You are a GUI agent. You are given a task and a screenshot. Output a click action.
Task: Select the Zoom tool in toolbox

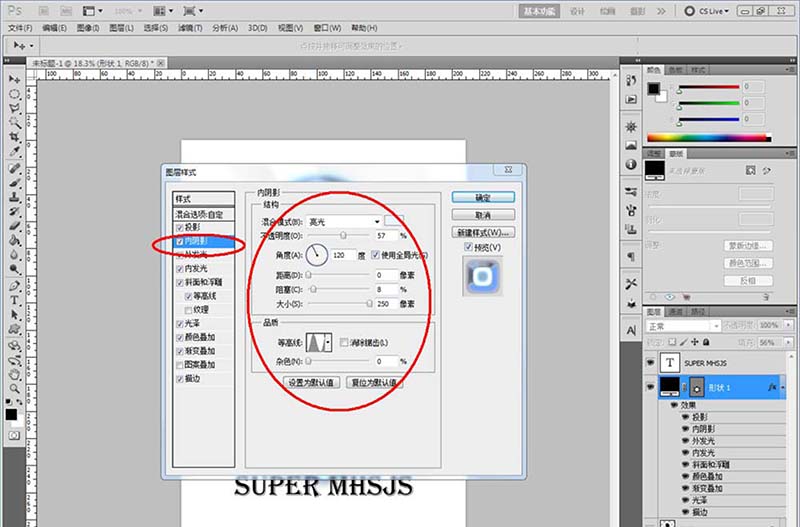click(14, 389)
